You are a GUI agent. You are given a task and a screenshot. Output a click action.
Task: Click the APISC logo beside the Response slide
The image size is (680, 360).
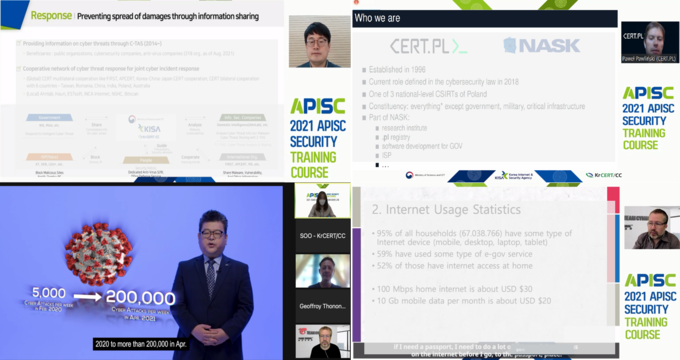pyautogui.click(x=317, y=106)
